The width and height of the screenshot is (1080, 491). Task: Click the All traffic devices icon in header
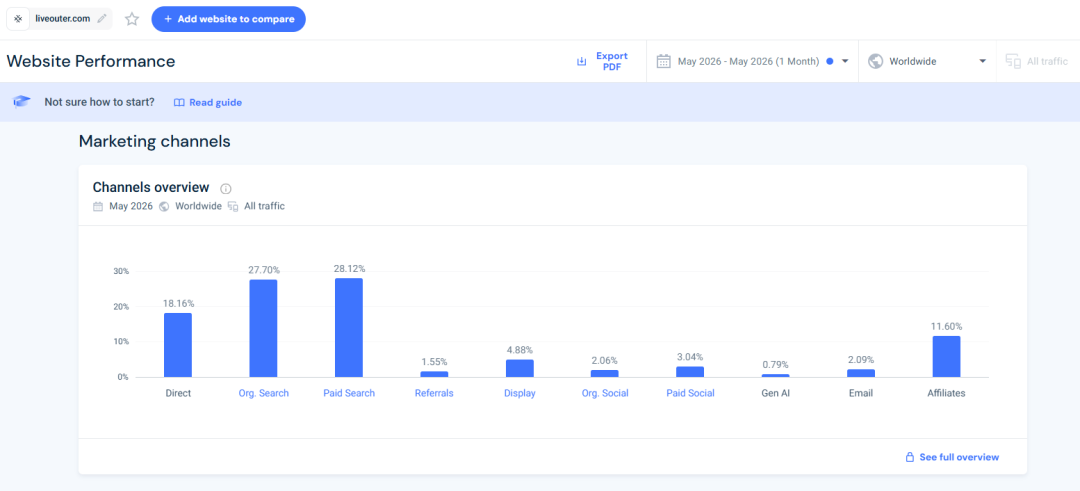(x=1012, y=61)
